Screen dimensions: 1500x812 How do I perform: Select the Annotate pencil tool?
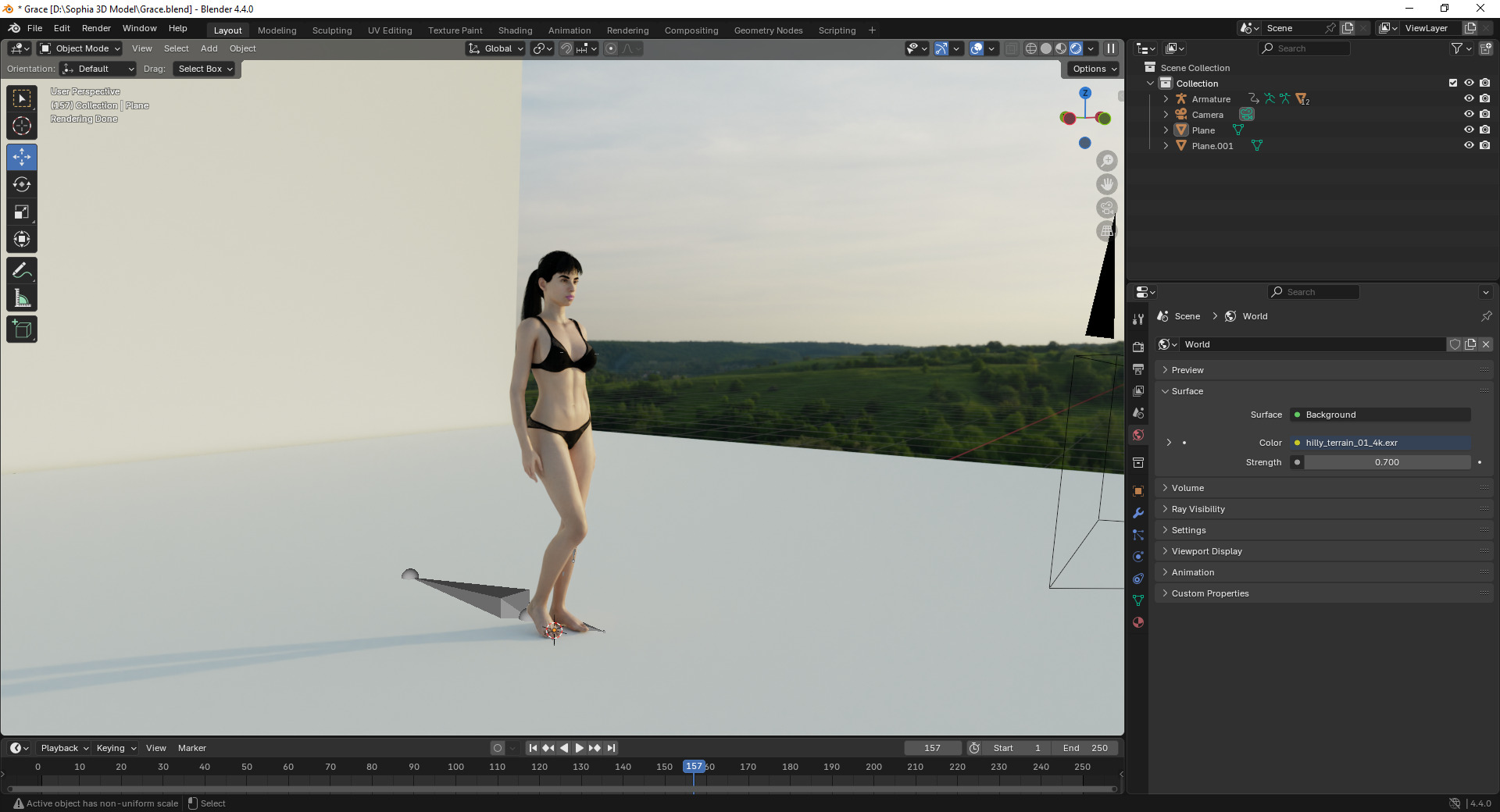(22, 271)
